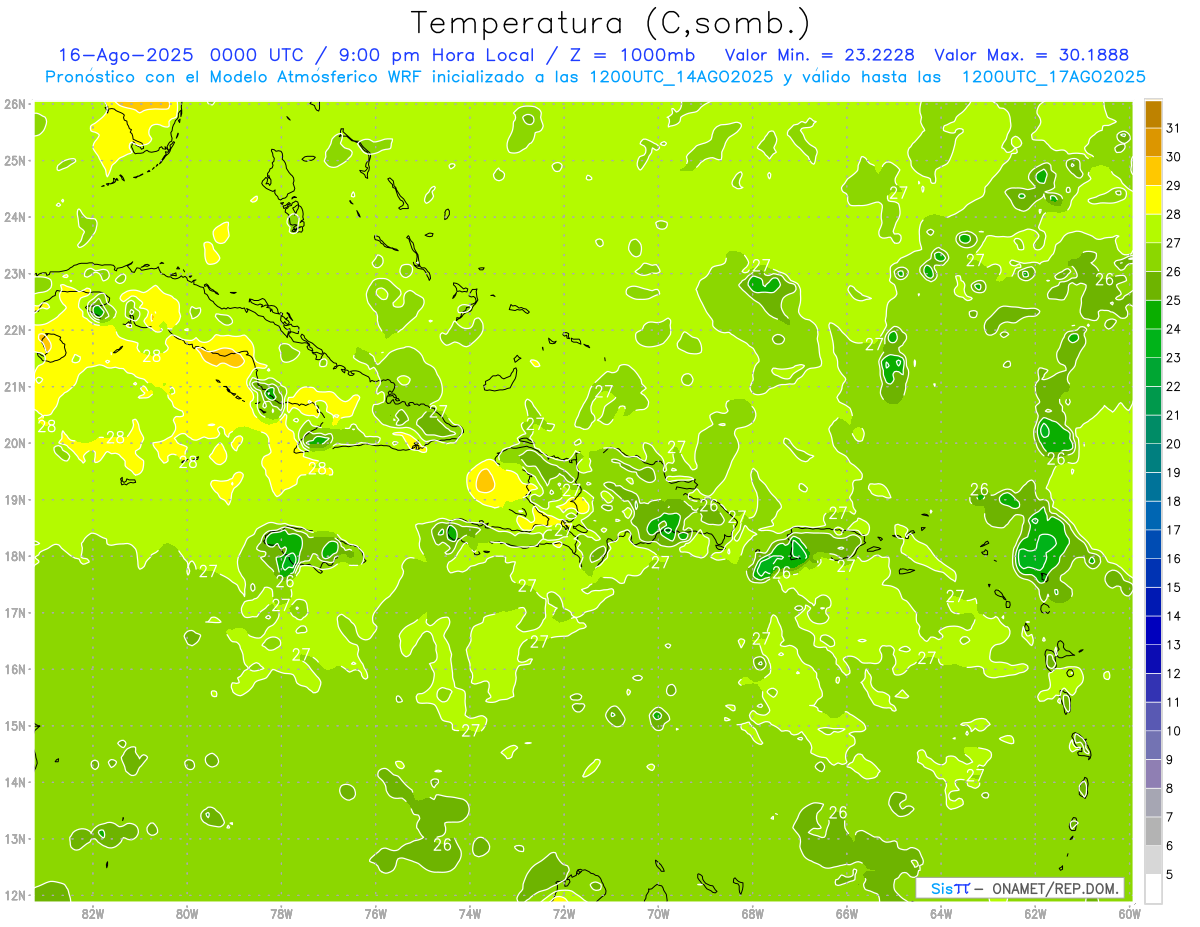Click the WRF initialization time "1200UTC_14AGO2025"

pos(680,77)
